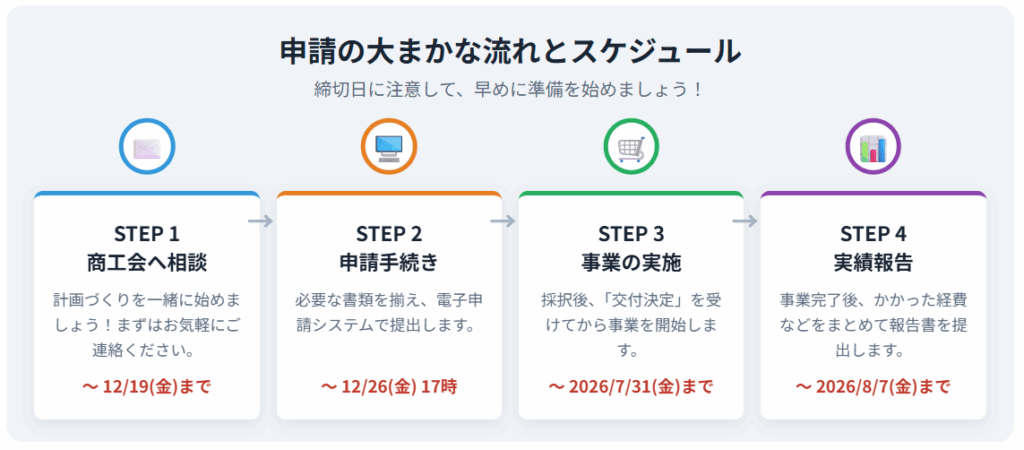Click the STEP 2 description starting 必要な書類を揃え
1024x450 pixels.
tap(389, 312)
